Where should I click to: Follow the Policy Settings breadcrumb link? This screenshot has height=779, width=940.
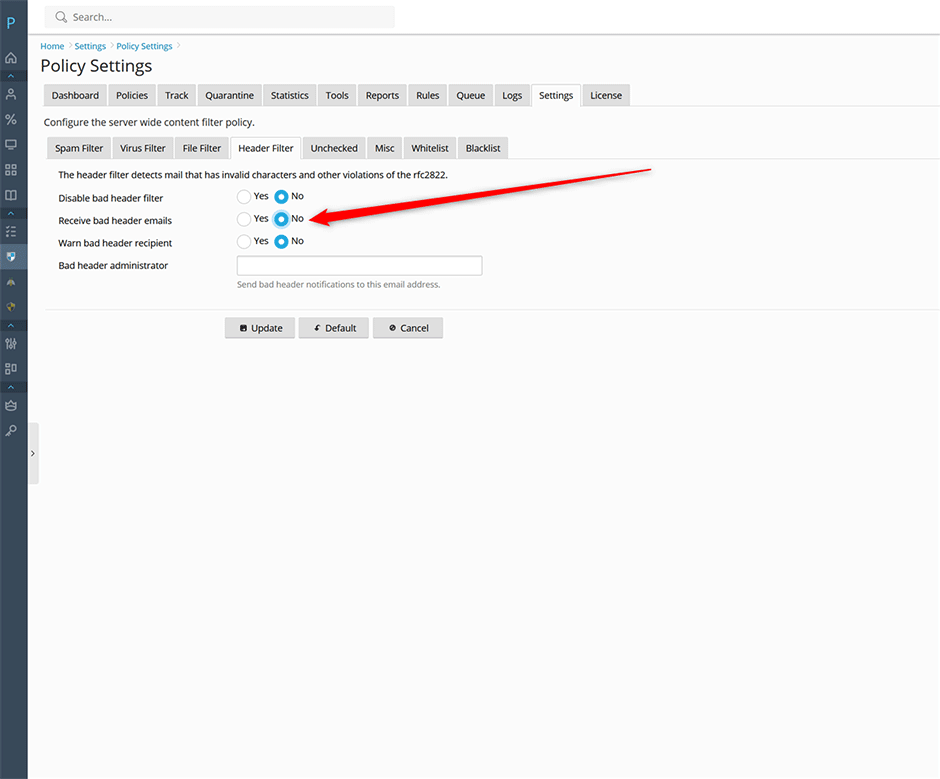click(144, 46)
